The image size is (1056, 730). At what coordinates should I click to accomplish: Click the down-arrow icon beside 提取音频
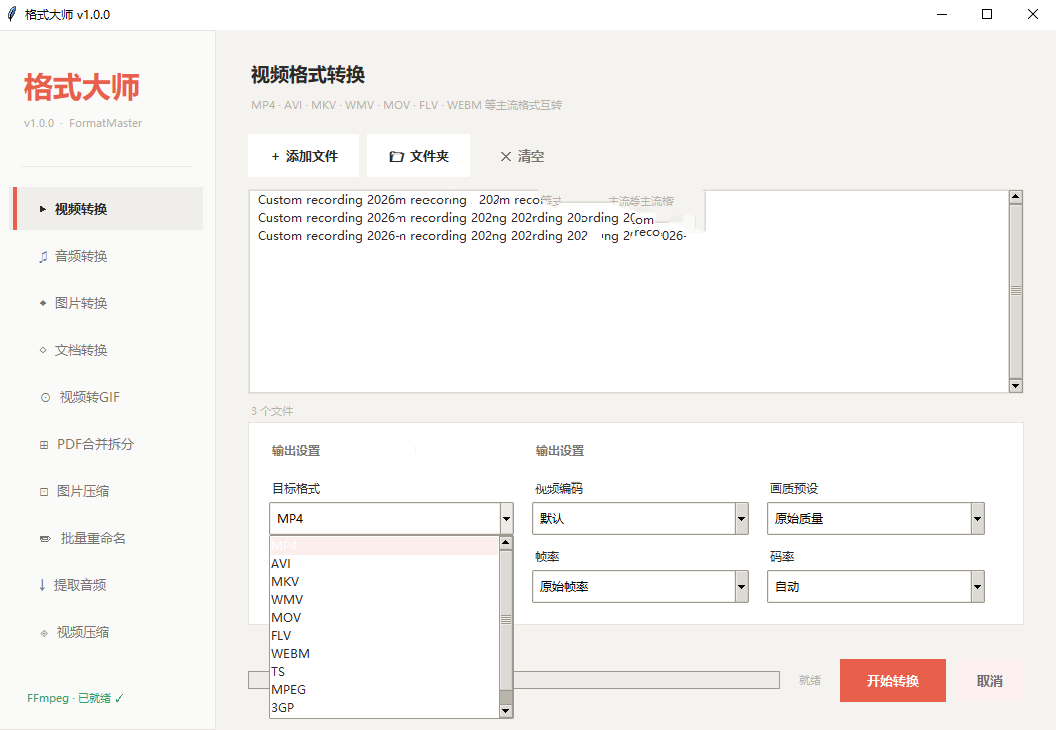[x=42, y=585]
